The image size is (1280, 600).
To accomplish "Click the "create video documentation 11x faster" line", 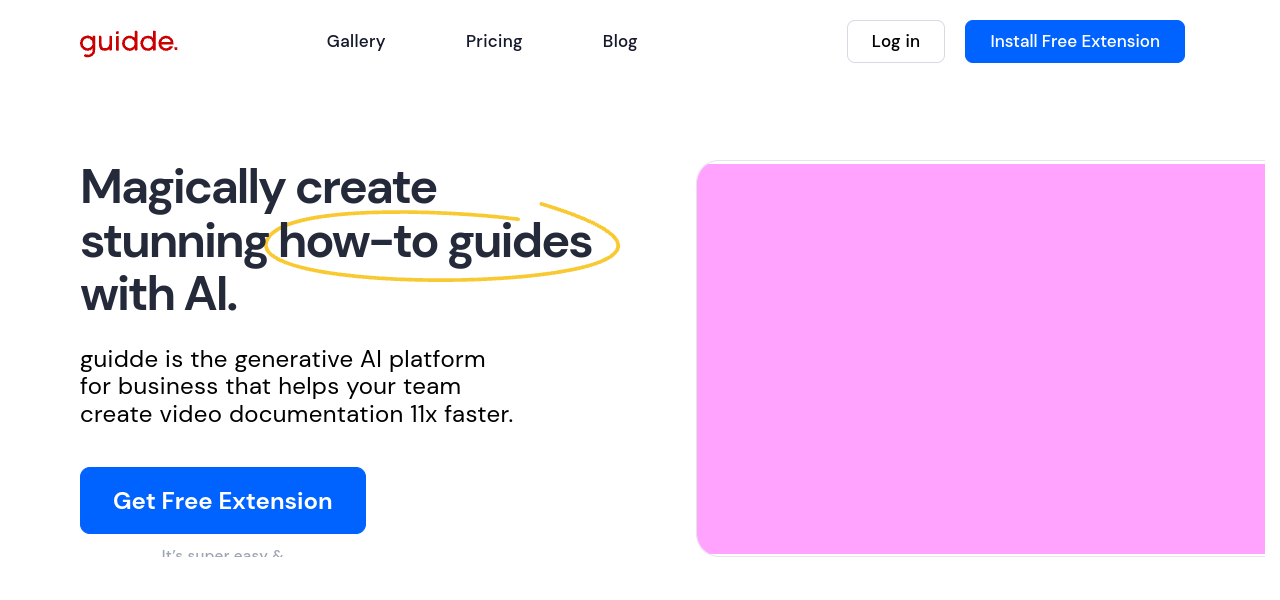I will pos(296,414).
